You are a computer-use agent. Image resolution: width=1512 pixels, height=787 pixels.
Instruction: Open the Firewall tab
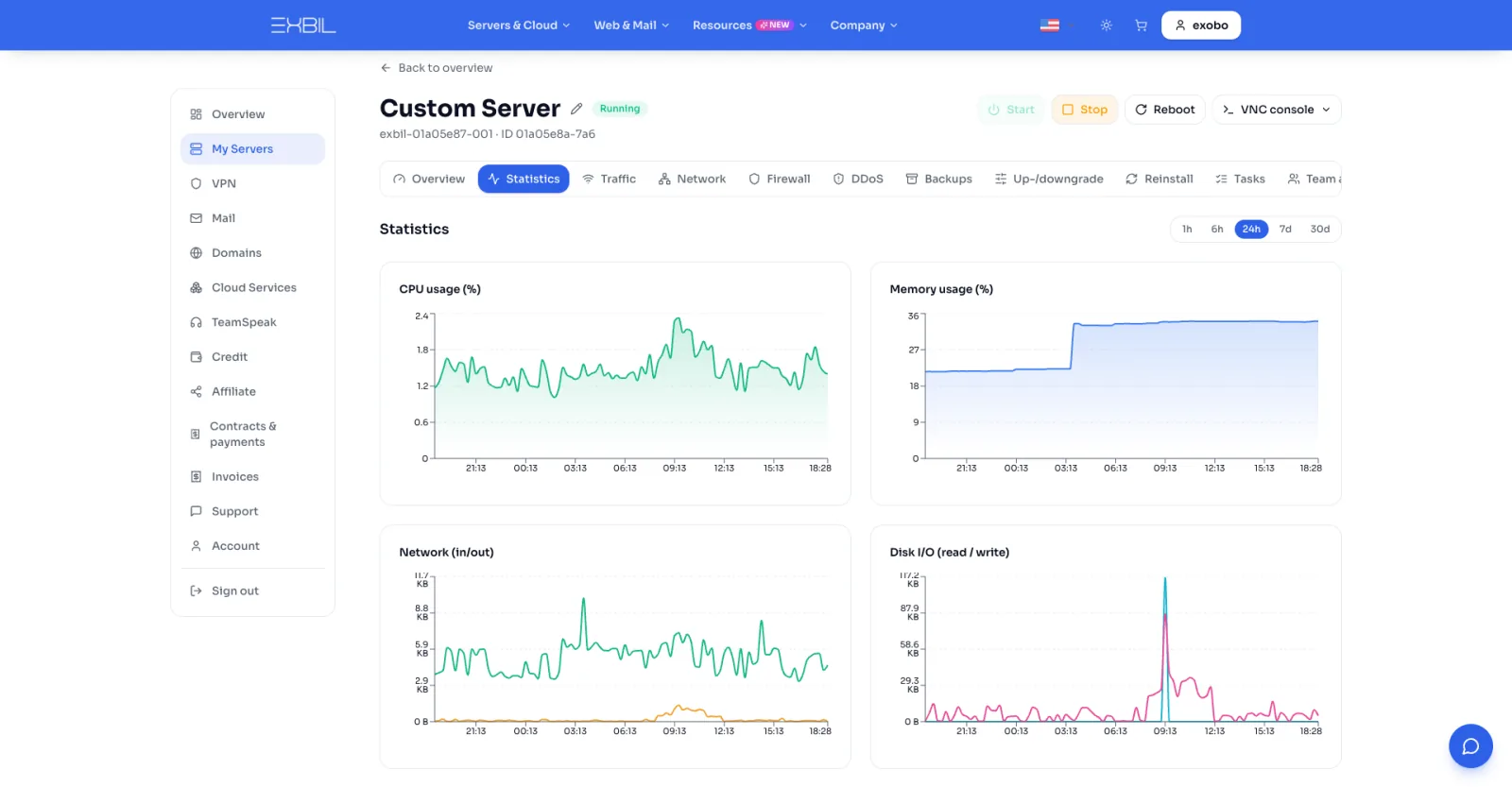(x=780, y=179)
